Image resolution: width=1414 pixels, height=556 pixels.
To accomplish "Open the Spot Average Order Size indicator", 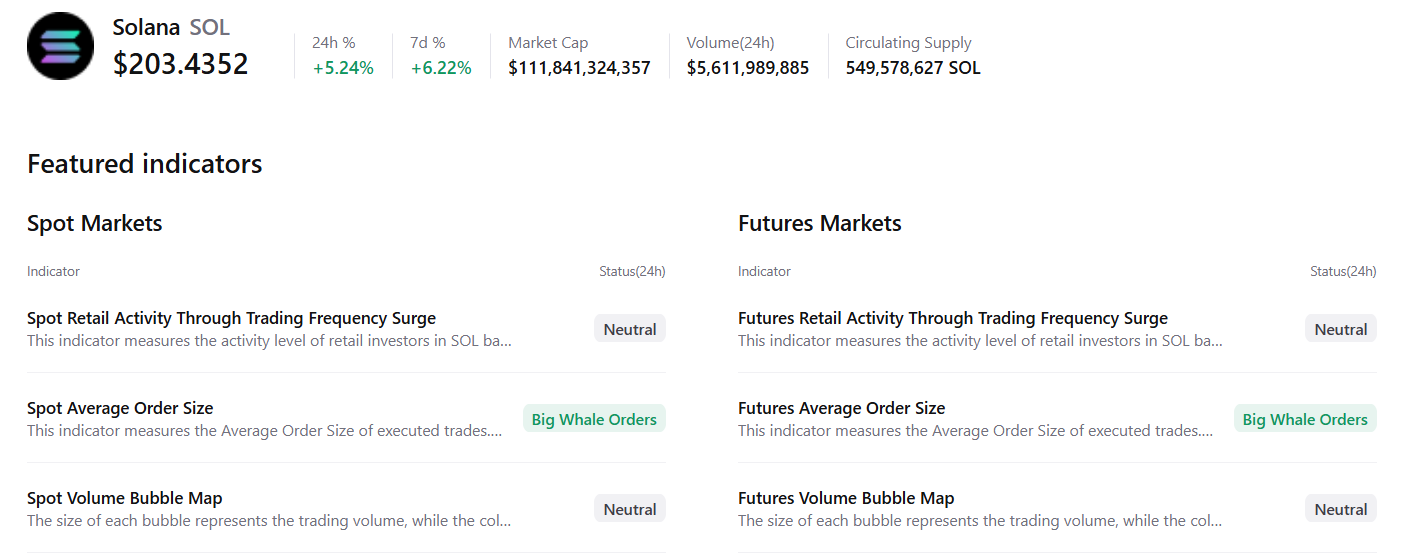I will [x=120, y=409].
